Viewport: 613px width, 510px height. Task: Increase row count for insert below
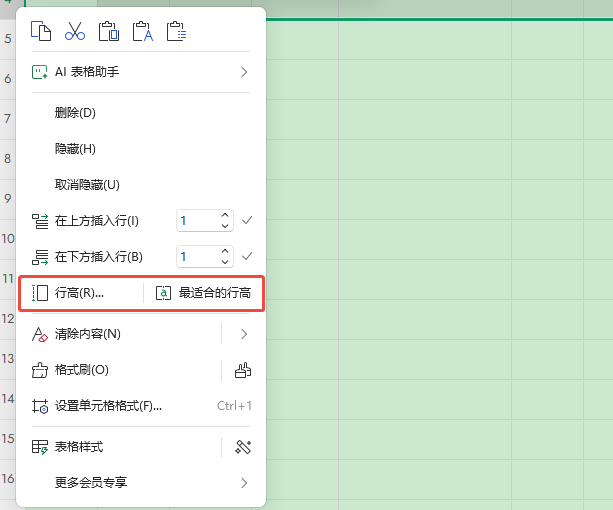pyautogui.click(x=225, y=251)
